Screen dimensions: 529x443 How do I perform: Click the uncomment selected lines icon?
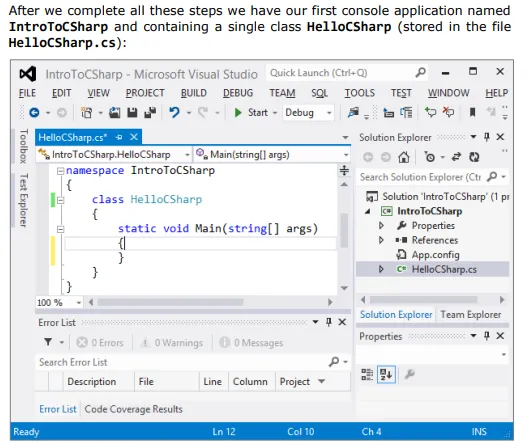[x=448, y=112]
